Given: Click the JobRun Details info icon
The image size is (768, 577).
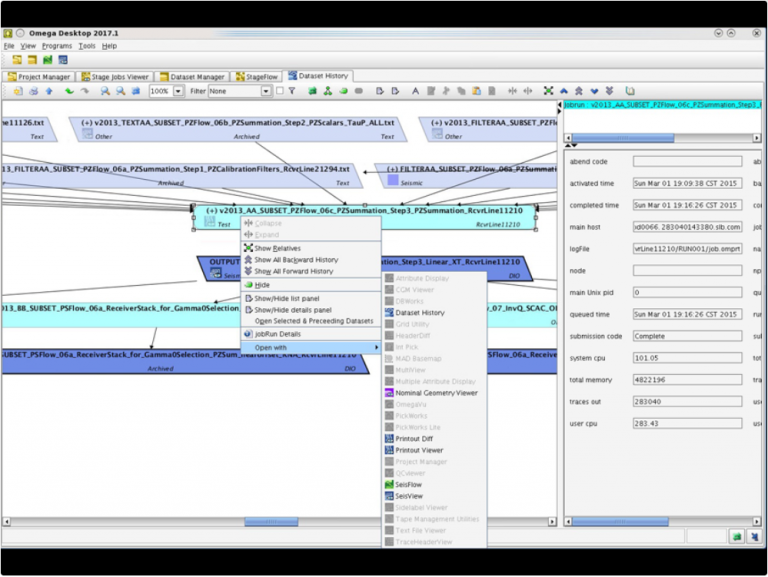Looking at the screenshot, I should (248, 334).
